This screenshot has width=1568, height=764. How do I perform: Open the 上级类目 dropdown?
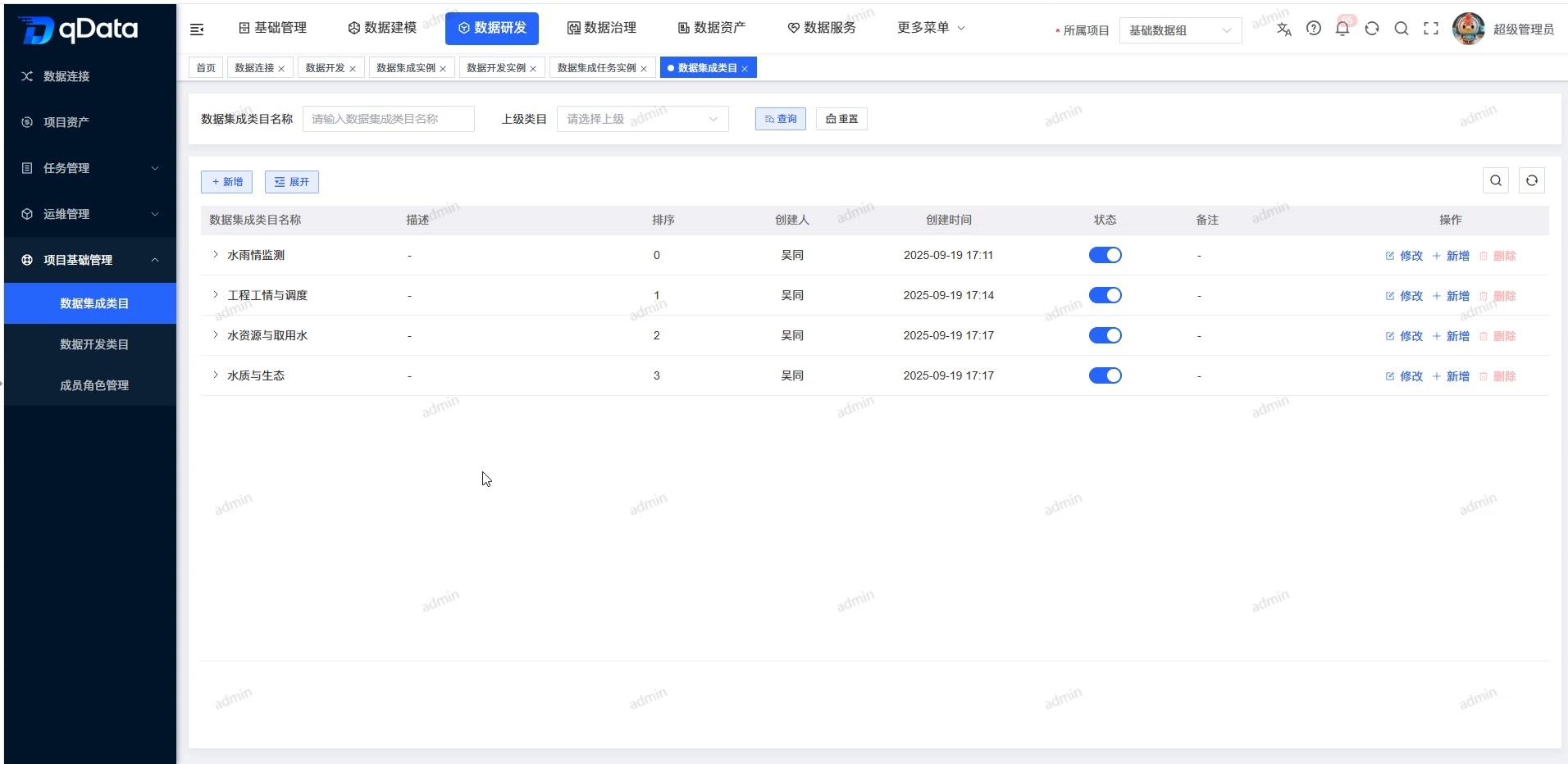click(x=643, y=119)
